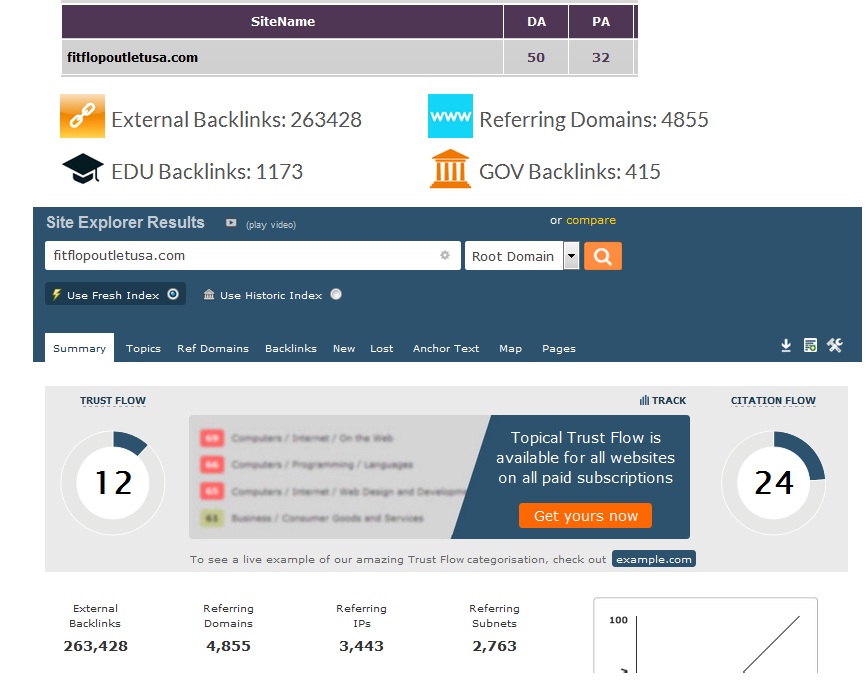This screenshot has height=690, width=866.
Task: Click the 4,855 referring domains value
Action: [228, 646]
